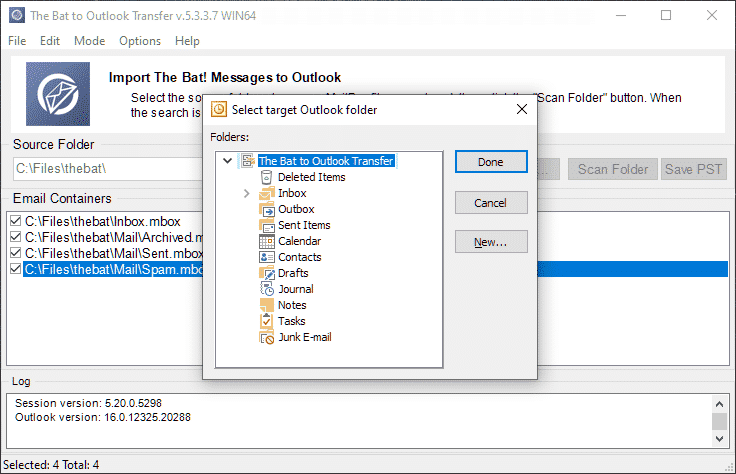Click the Scan Folder button
The height and width of the screenshot is (474, 736).
point(613,169)
